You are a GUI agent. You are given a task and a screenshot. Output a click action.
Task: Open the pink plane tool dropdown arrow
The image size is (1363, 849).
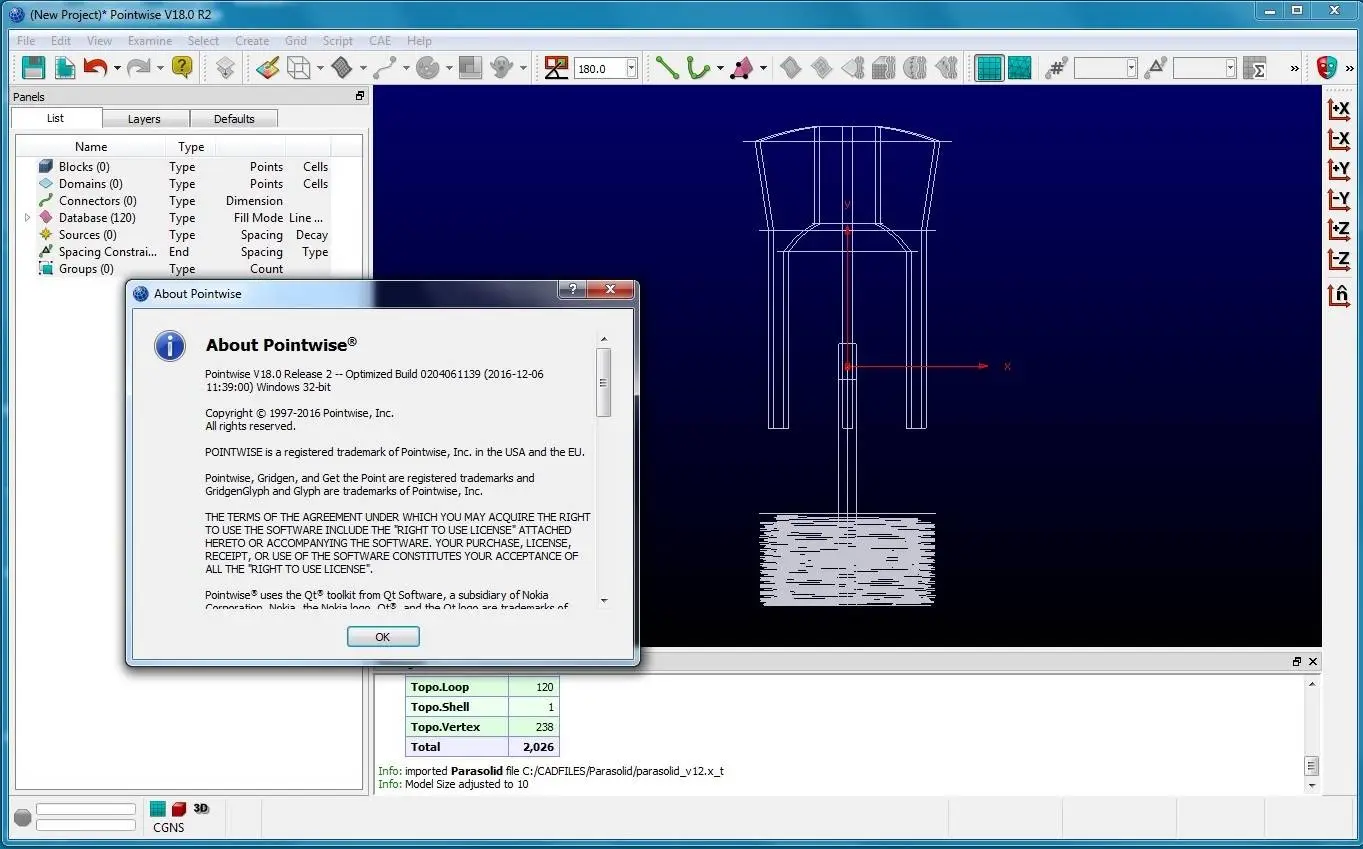click(x=764, y=69)
